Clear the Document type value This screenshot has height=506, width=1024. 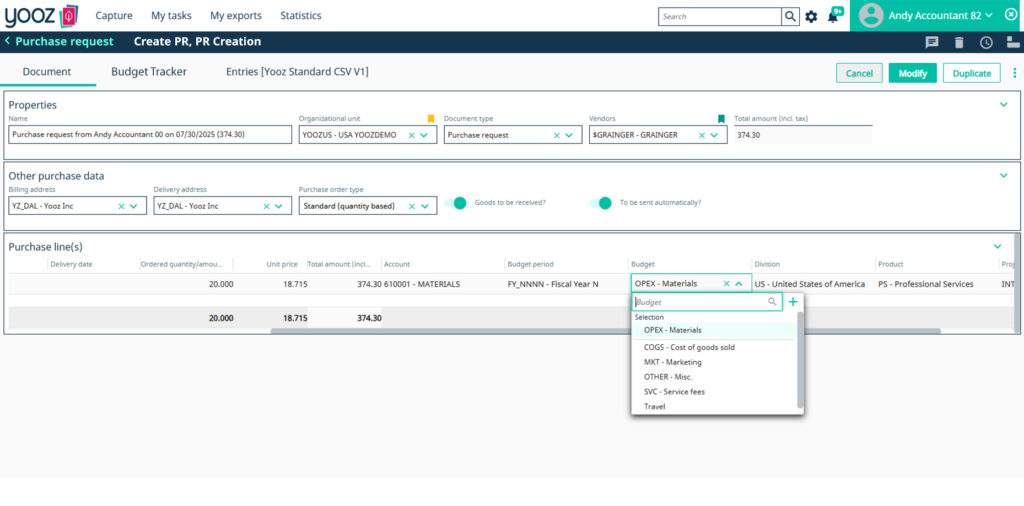(x=556, y=135)
